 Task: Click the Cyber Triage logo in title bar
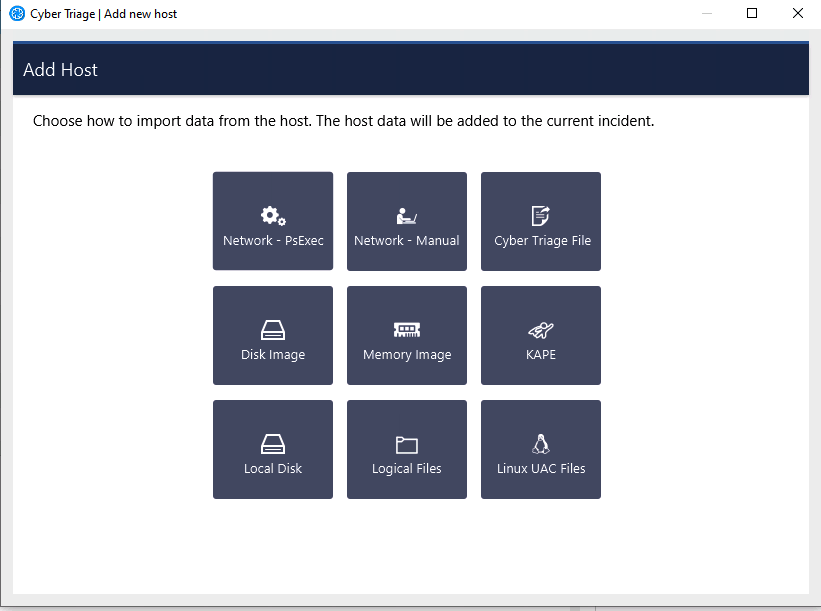tap(17, 14)
